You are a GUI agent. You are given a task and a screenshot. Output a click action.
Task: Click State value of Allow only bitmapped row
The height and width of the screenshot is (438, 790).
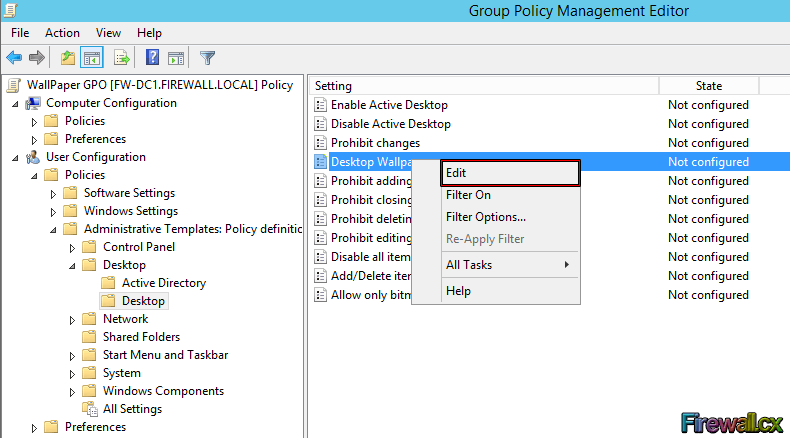point(708,295)
